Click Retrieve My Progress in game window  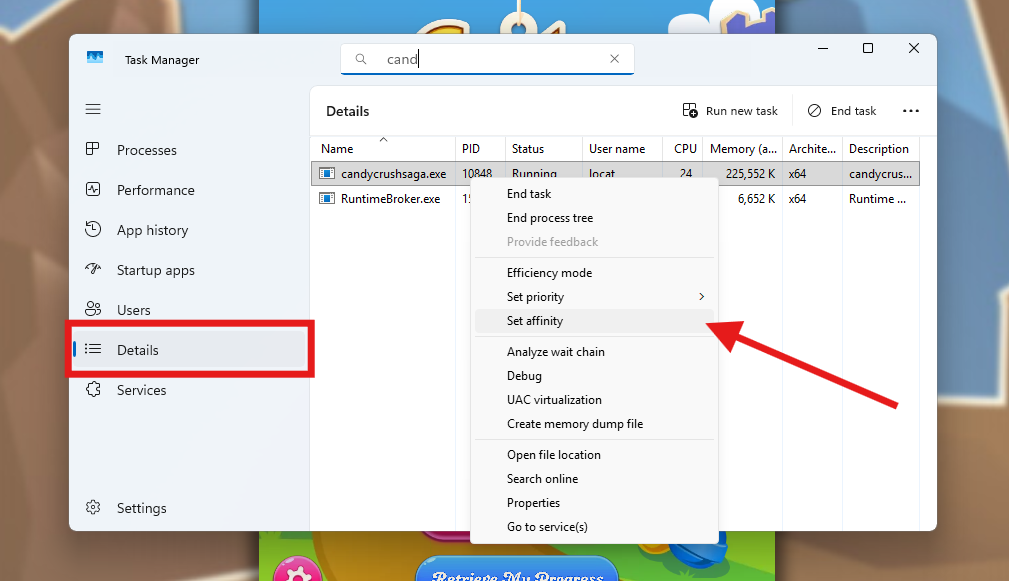tap(517, 569)
